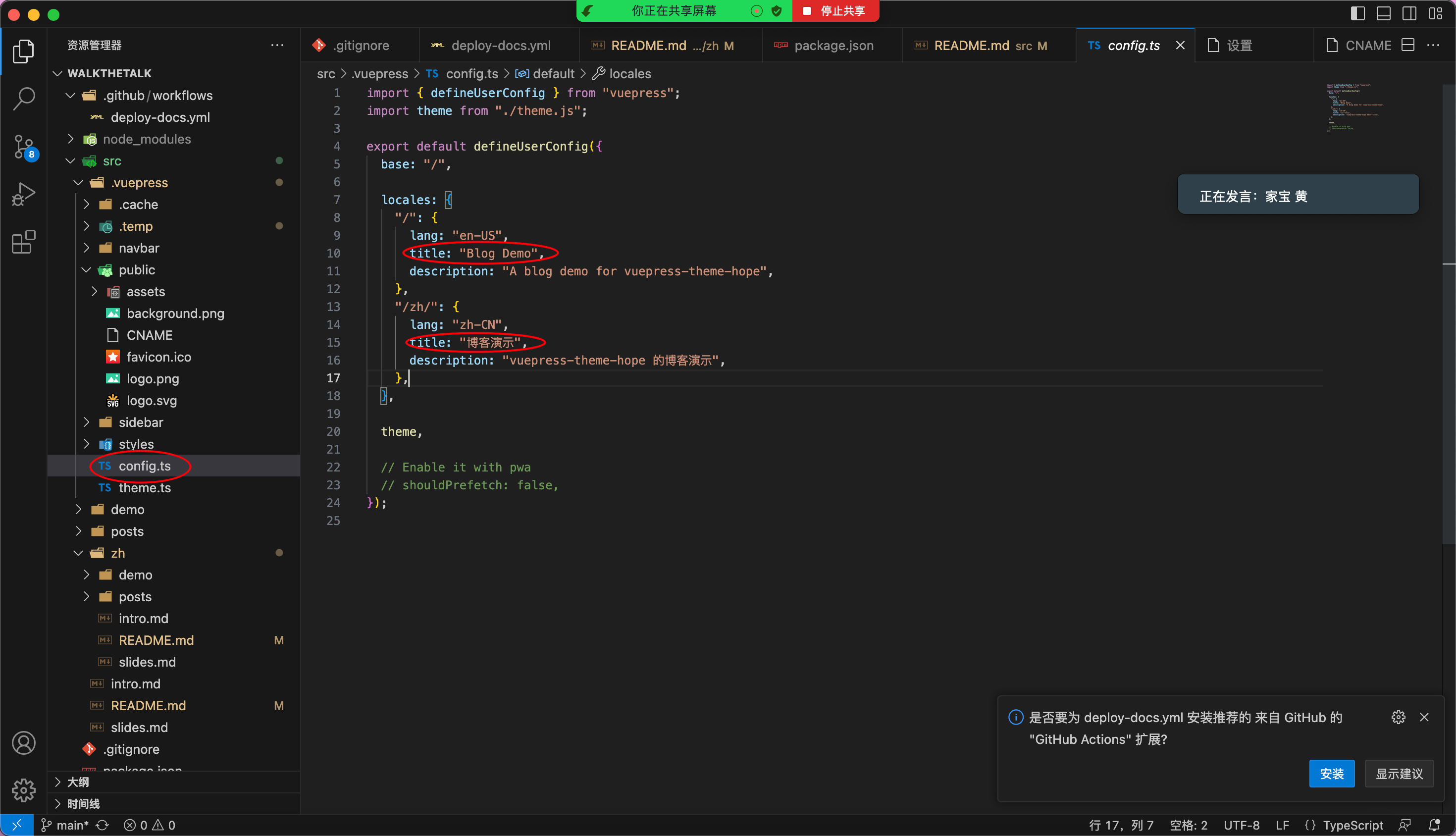
Task: Click the remote window indicator in status bar
Action: 17,825
